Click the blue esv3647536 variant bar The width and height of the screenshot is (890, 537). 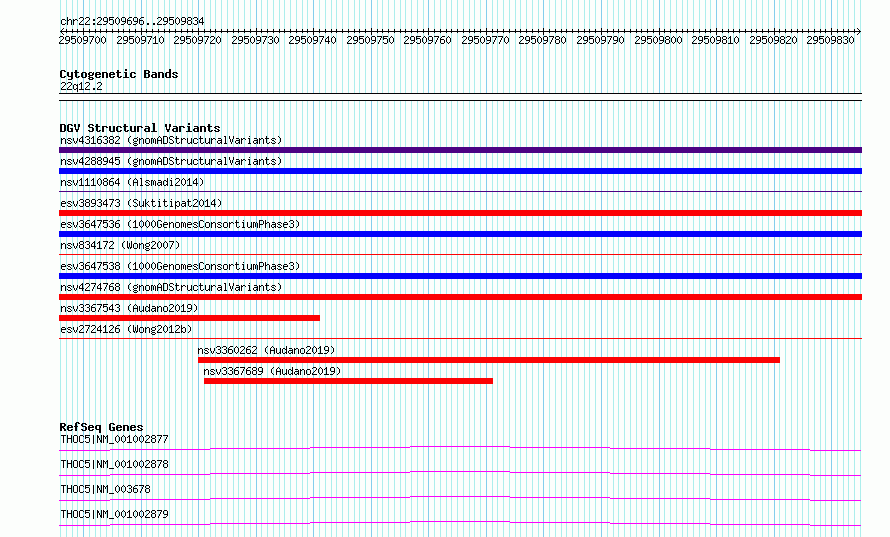click(460, 234)
